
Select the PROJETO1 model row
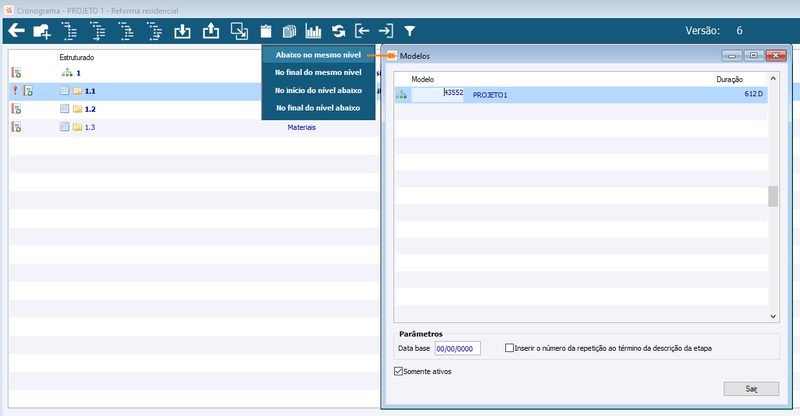coord(581,94)
